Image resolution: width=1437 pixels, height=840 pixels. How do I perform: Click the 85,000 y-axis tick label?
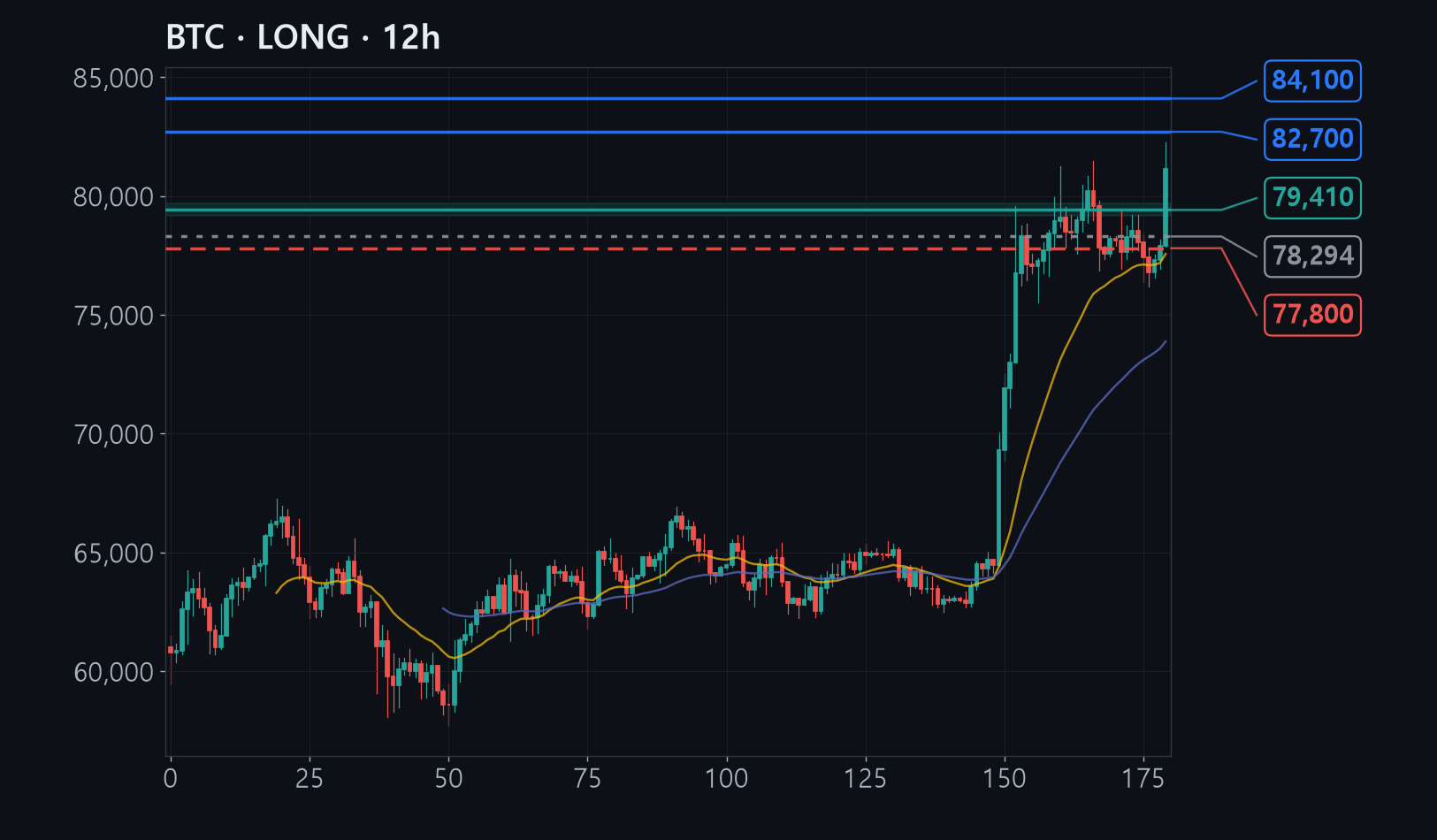113,79
